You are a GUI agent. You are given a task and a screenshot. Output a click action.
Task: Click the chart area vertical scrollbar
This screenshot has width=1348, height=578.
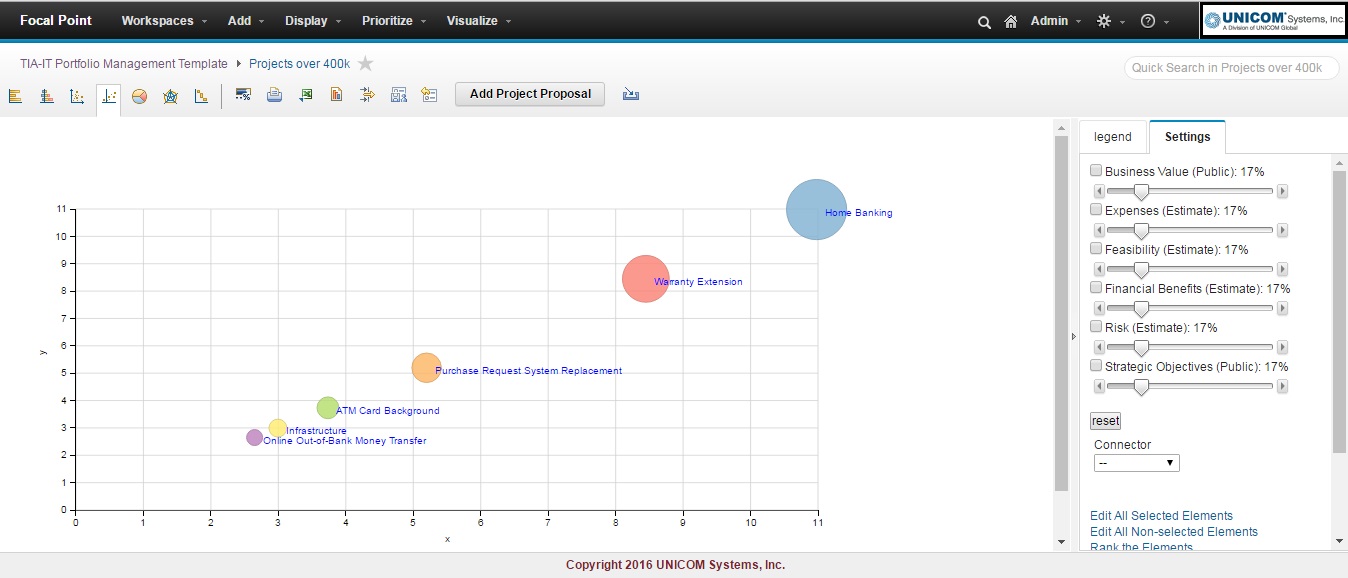[x=1061, y=313]
